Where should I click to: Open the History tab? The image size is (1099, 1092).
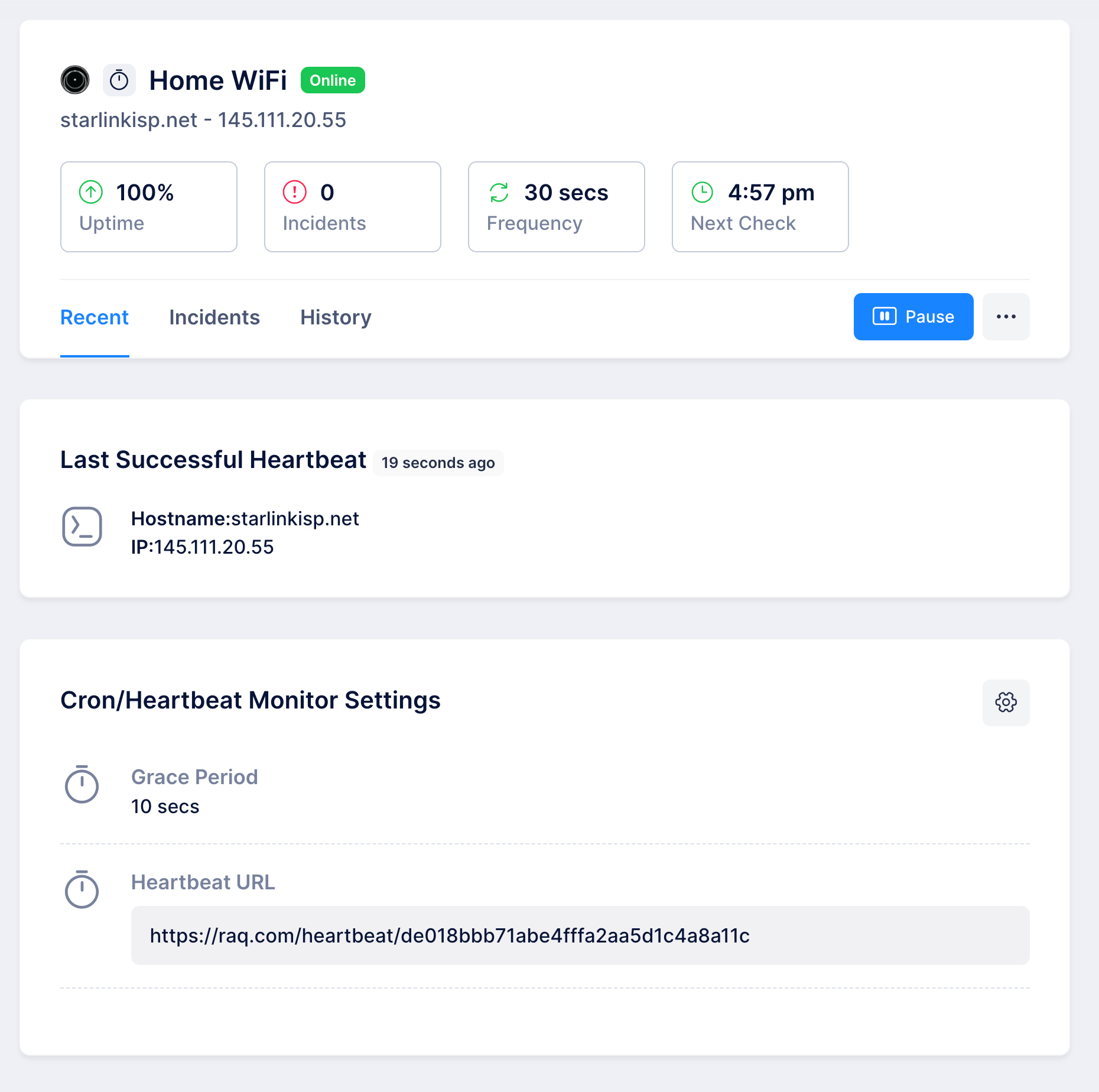(335, 317)
